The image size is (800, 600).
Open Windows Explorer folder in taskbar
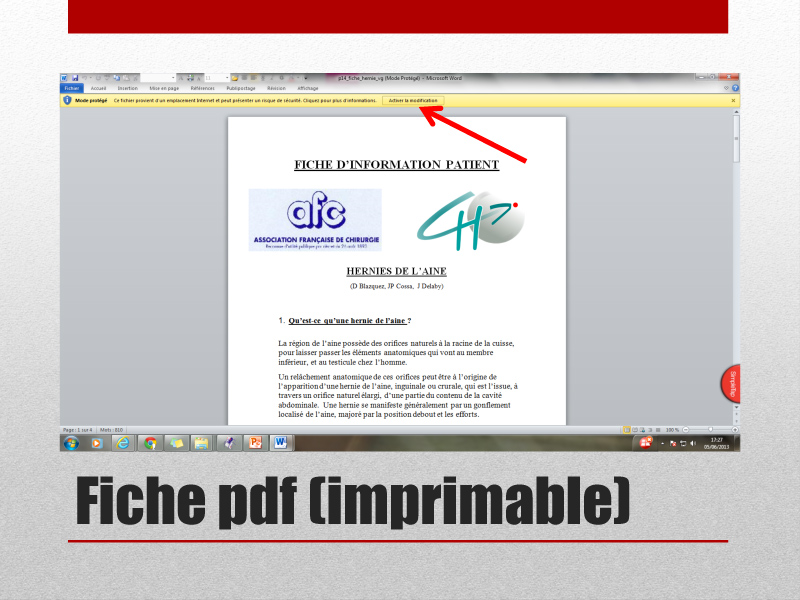click(x=202, y=443)
